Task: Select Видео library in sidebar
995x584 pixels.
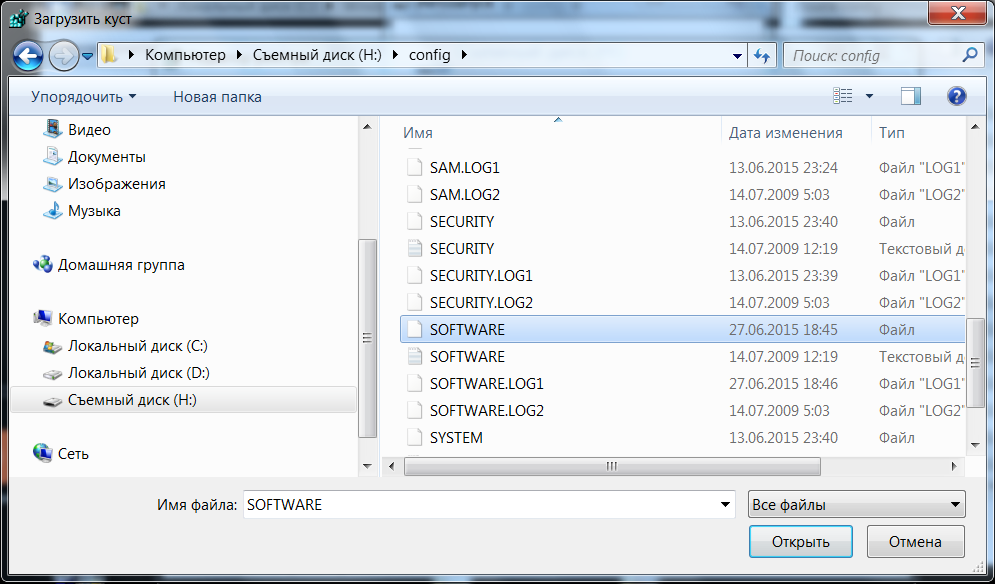Action: 88,130
